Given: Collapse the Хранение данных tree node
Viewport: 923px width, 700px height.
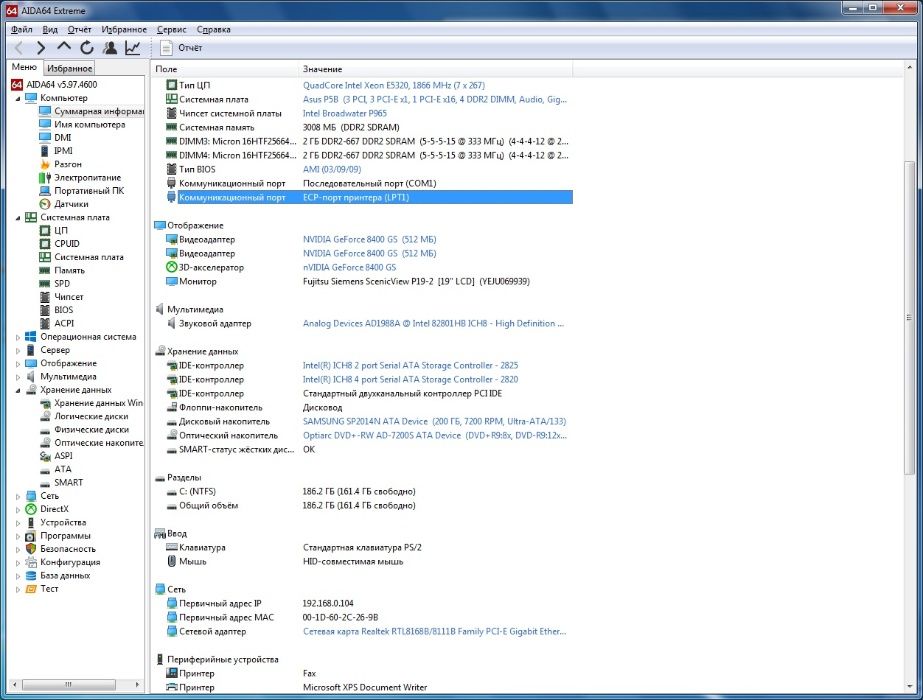Looking at the screenshot, I should coord(18,390).
